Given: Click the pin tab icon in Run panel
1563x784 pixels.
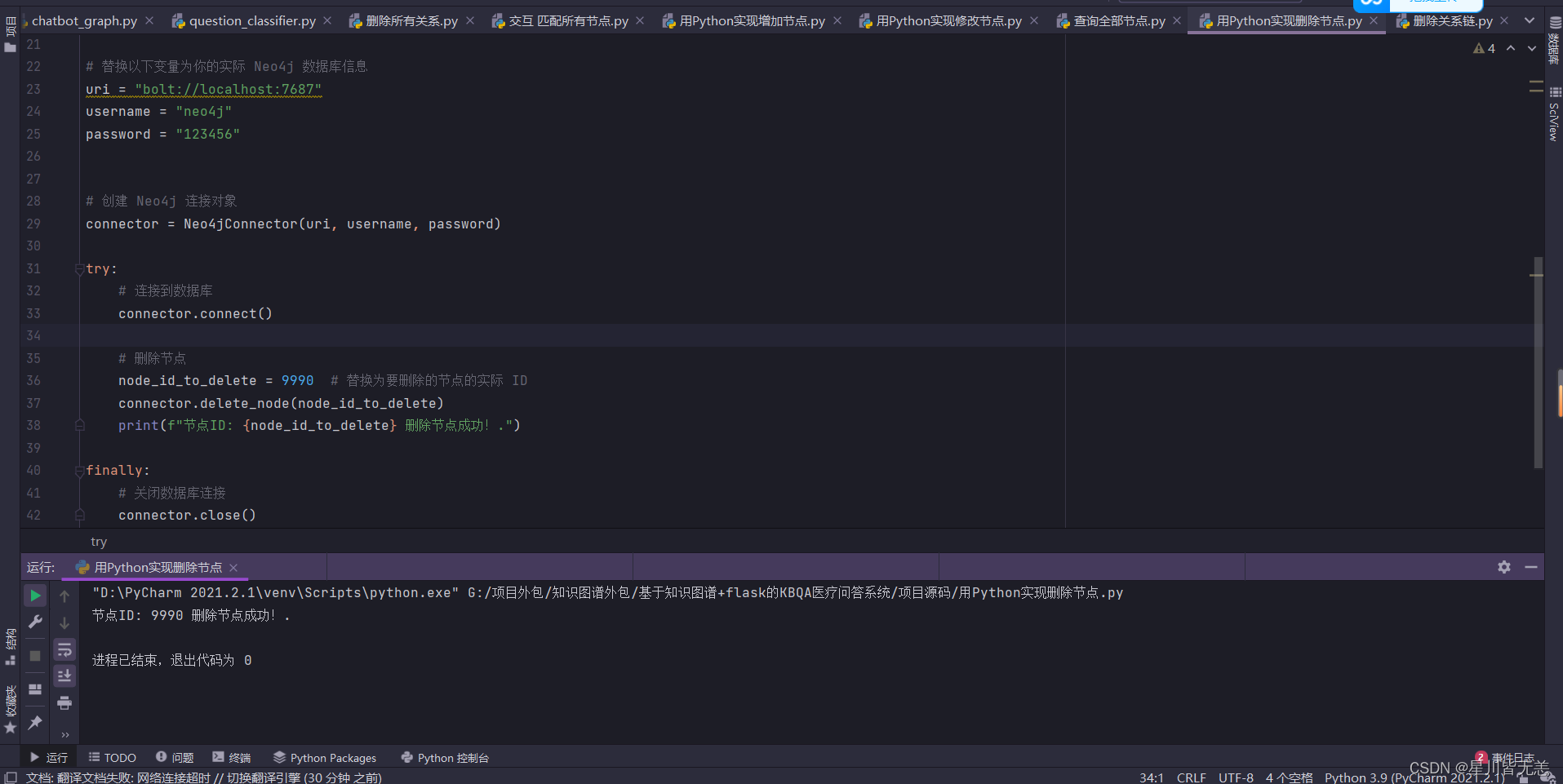Looking at the screenshot, I should [x=35, y=723].
